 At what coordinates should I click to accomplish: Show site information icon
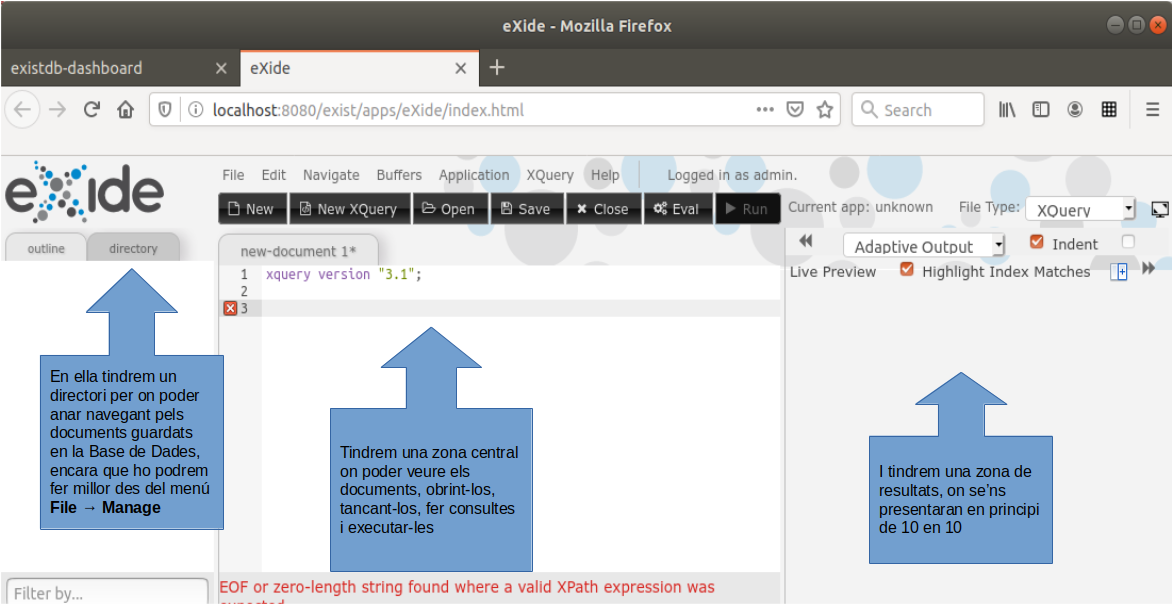196,111
